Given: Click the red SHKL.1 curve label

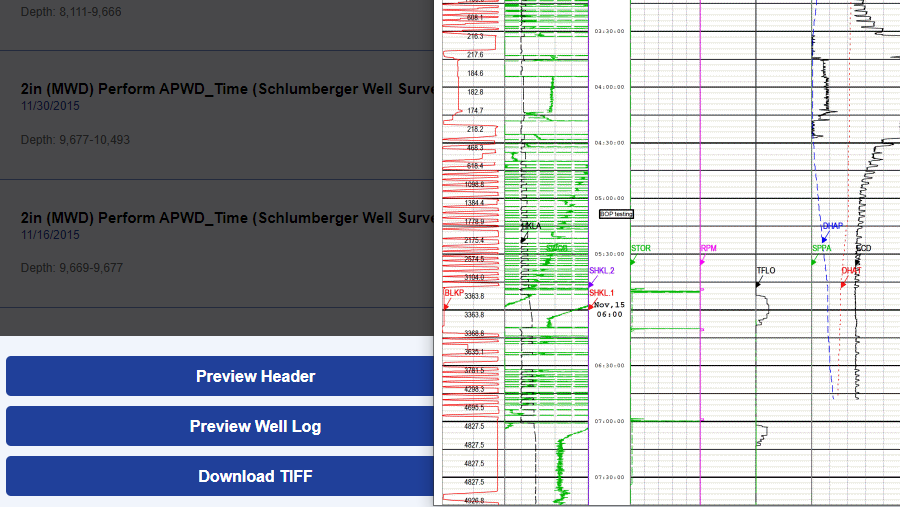Looking at the screenshot, I should click(x=602, y=292).
